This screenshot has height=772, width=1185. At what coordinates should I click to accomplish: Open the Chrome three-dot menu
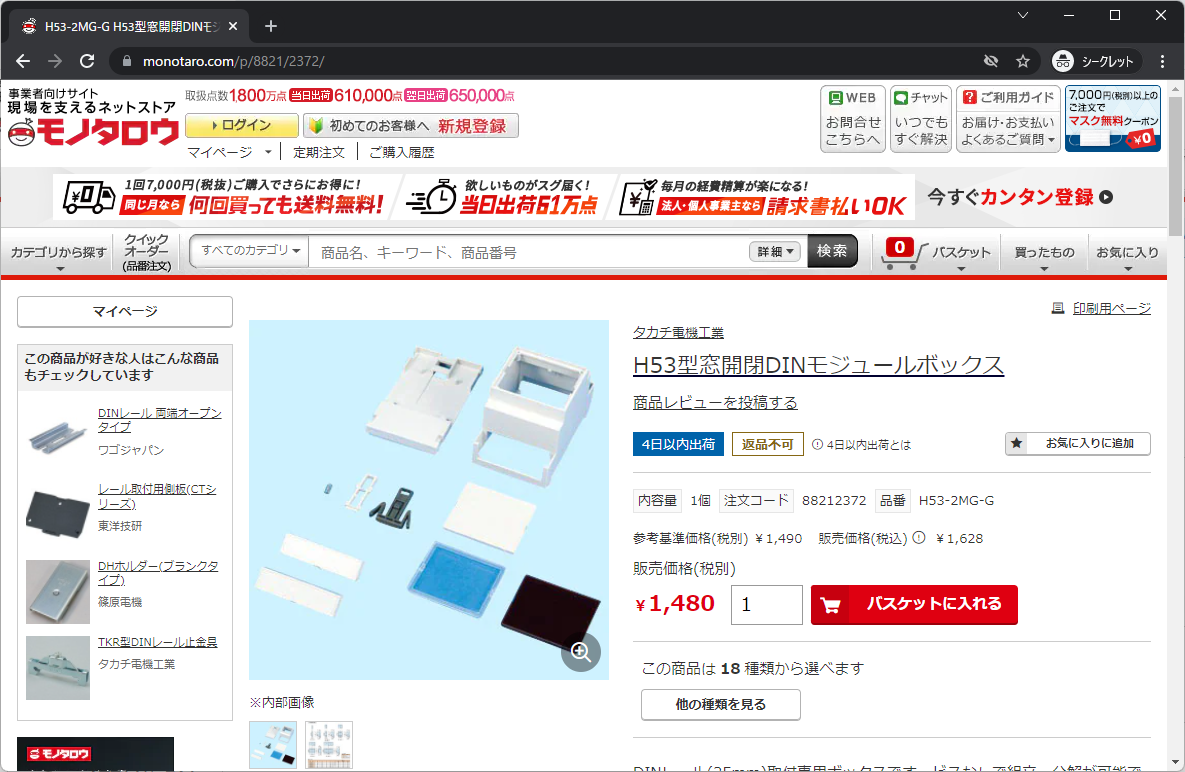click(1162, 61)
